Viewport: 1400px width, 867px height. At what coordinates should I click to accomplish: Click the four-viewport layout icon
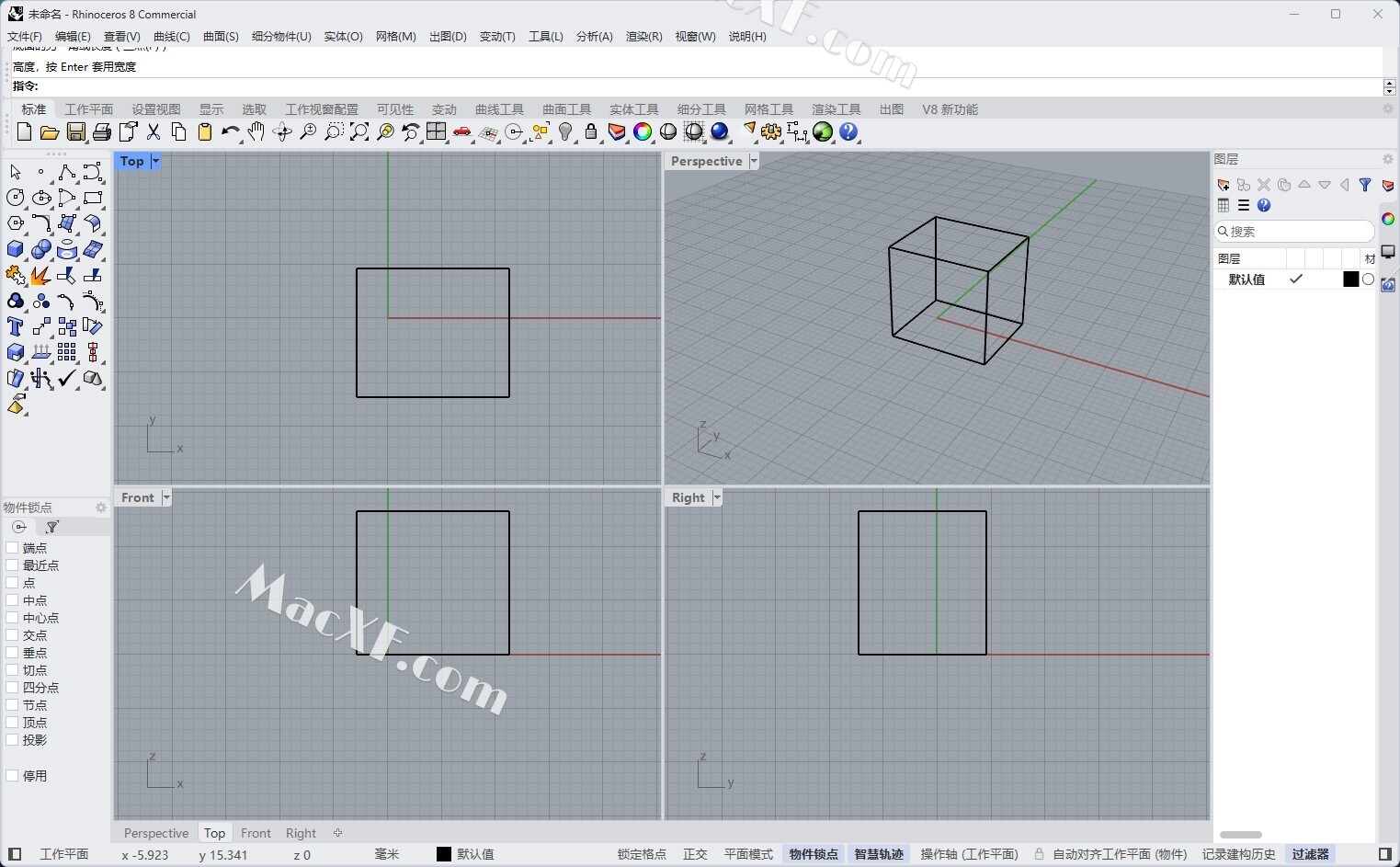[x=437, y=131]
